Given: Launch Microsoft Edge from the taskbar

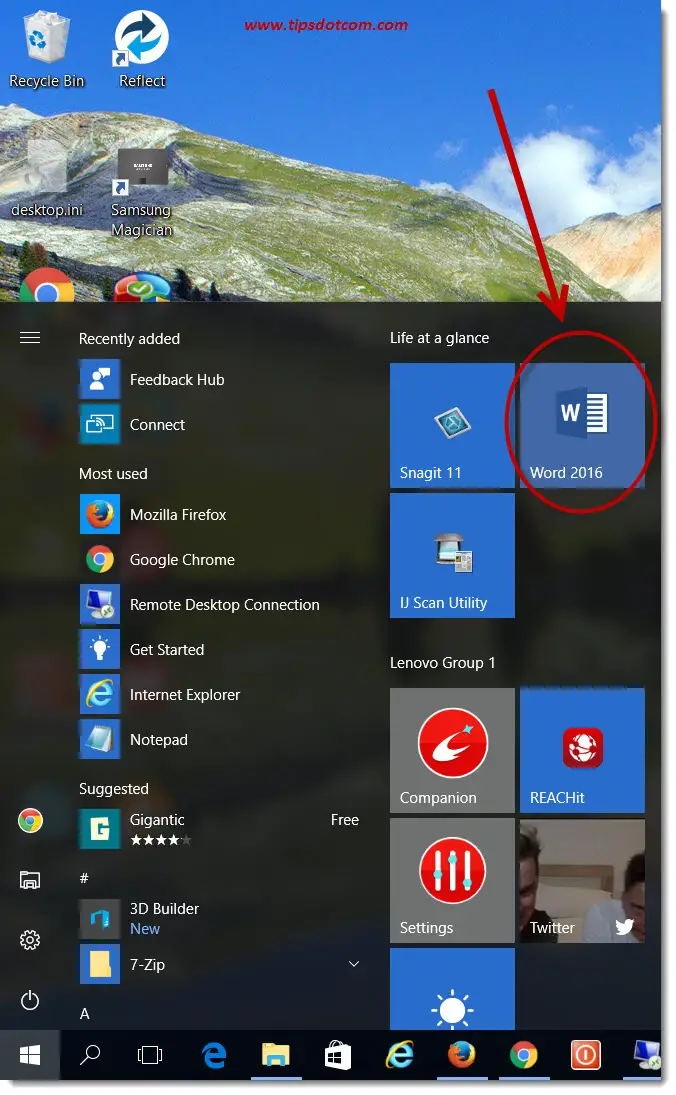Looking at the screenshot, I should coord(214,1055).
